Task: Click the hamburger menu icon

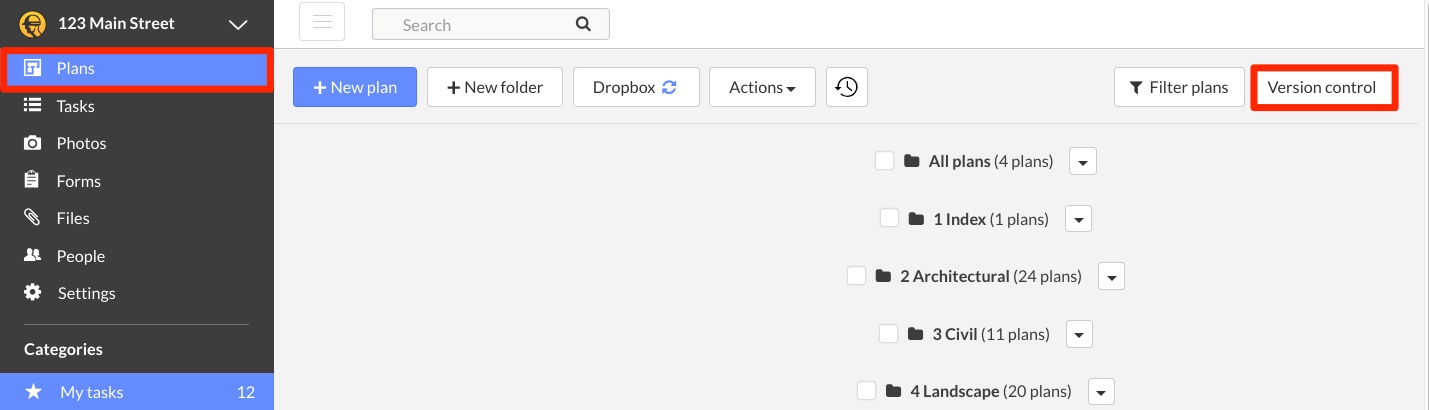Action: [322, 22]
